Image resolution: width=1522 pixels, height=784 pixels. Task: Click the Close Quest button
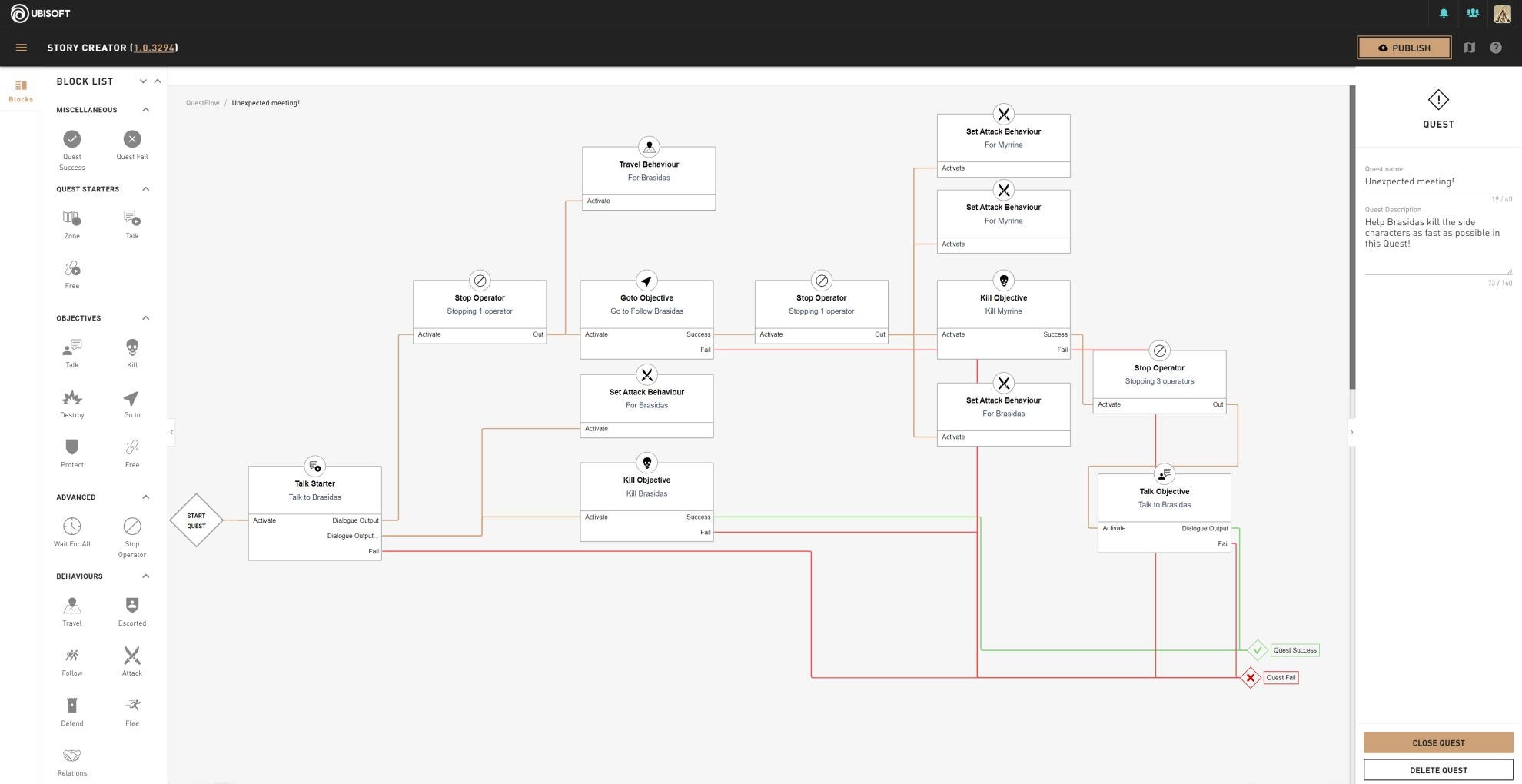[1438, 742]
